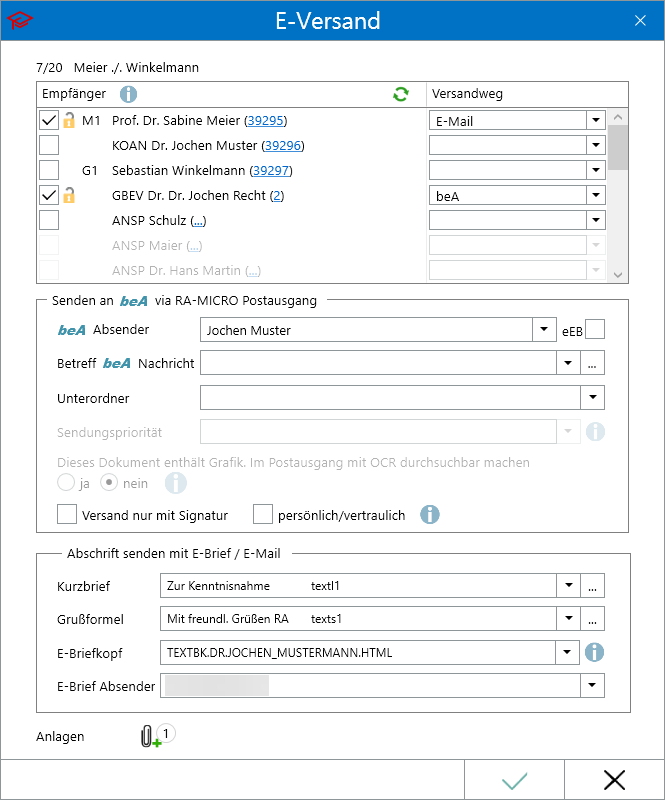This screenshot has height=800, width=665.
Task: Open the info icon next to E-Briefkopf
Action: [594, 653]
